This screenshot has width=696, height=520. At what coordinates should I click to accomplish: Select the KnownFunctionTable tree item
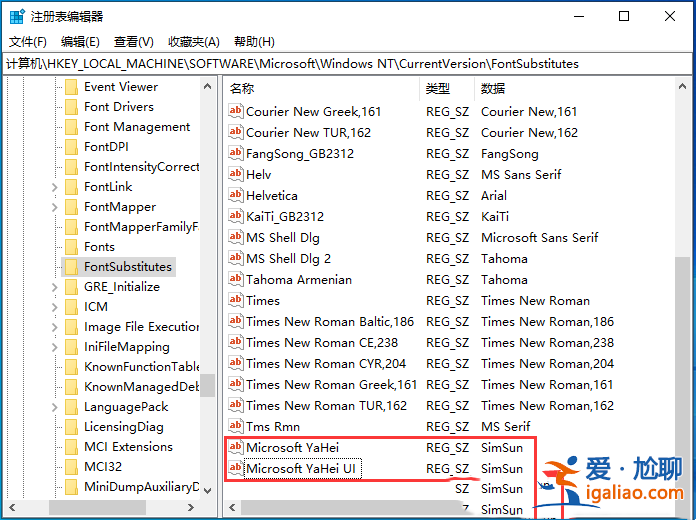click(x=141, y=367)
